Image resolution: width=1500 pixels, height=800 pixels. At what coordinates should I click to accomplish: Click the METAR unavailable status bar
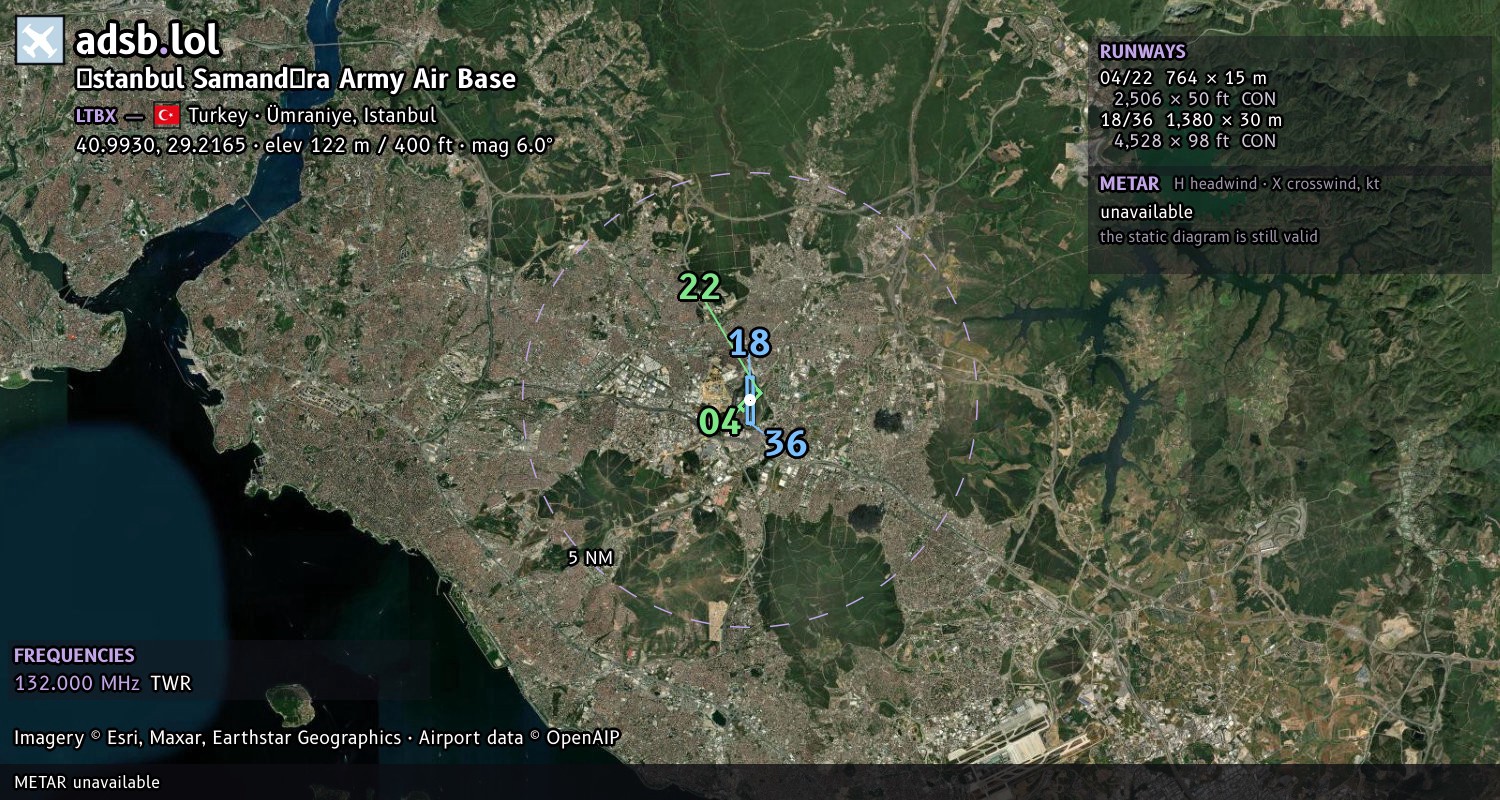750,782
